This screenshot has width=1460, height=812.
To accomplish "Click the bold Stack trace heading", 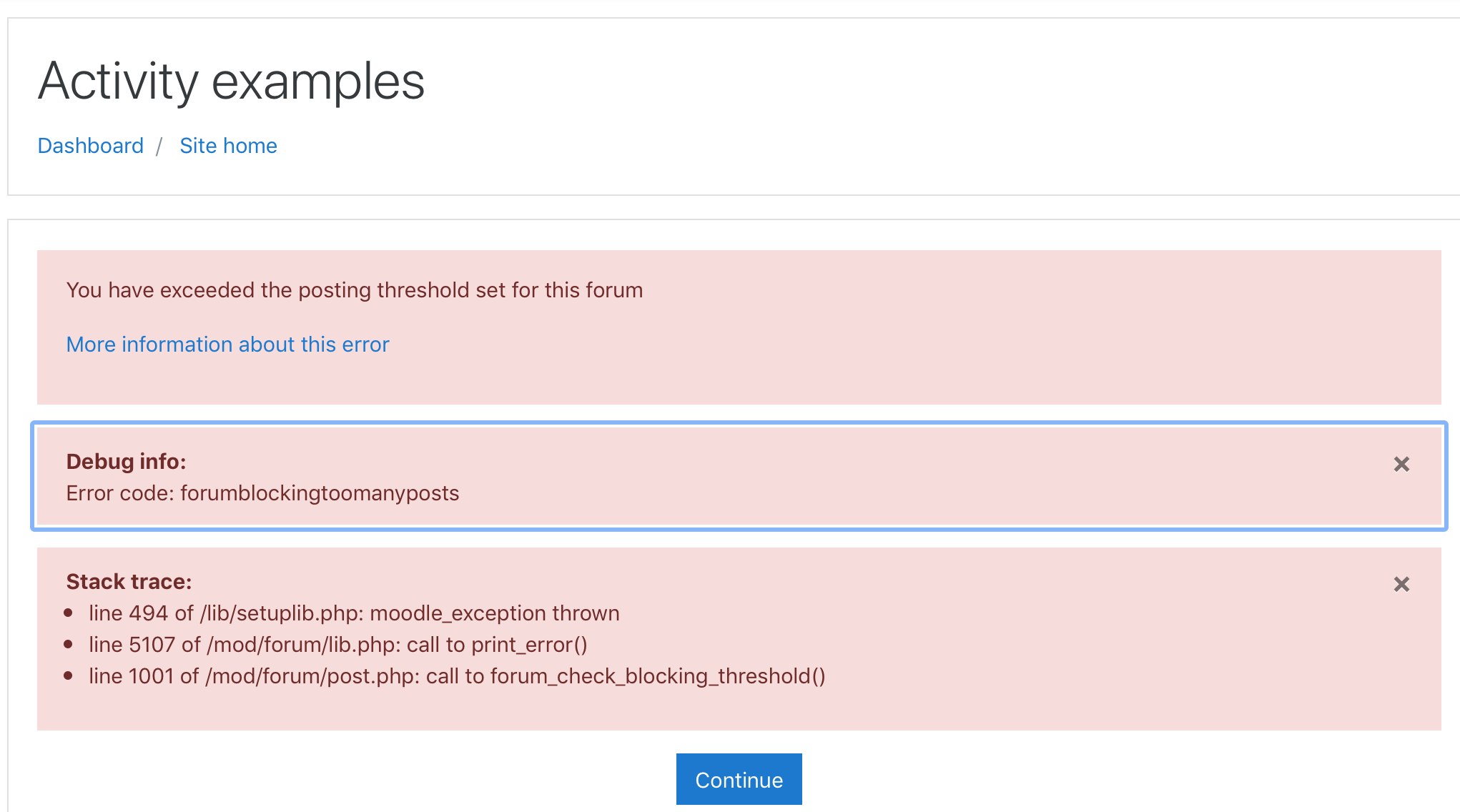I will click(x=129, y=582).
